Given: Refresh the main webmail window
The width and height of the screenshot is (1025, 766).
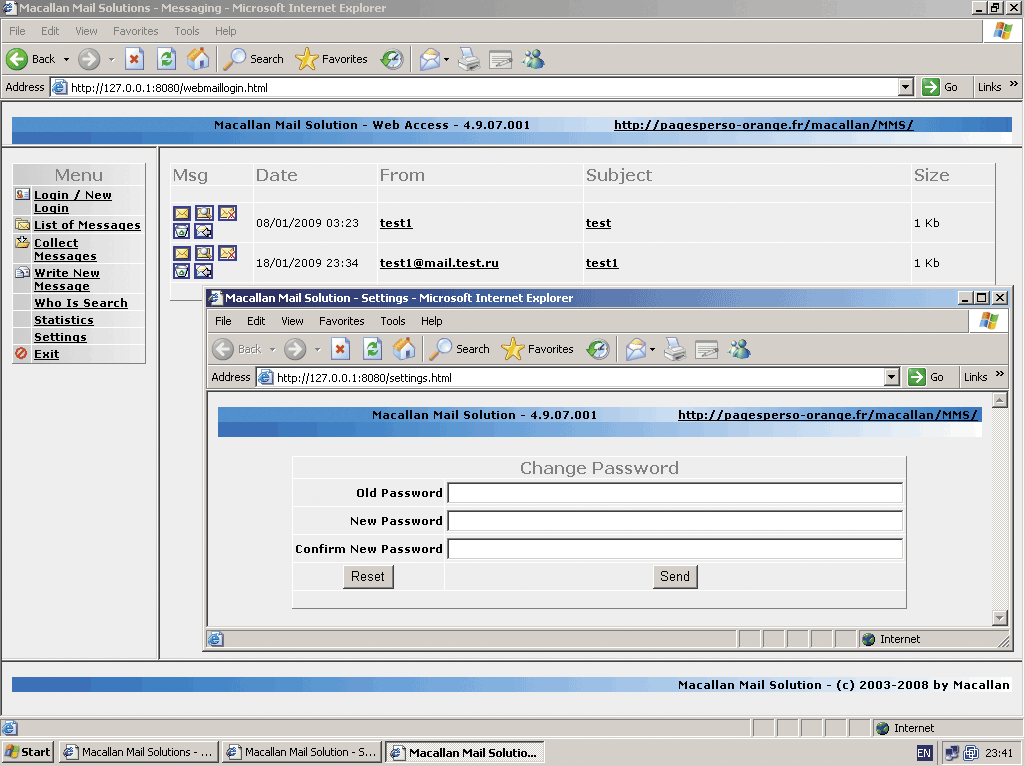Looking at the screenshot, I should pos(167,59).
